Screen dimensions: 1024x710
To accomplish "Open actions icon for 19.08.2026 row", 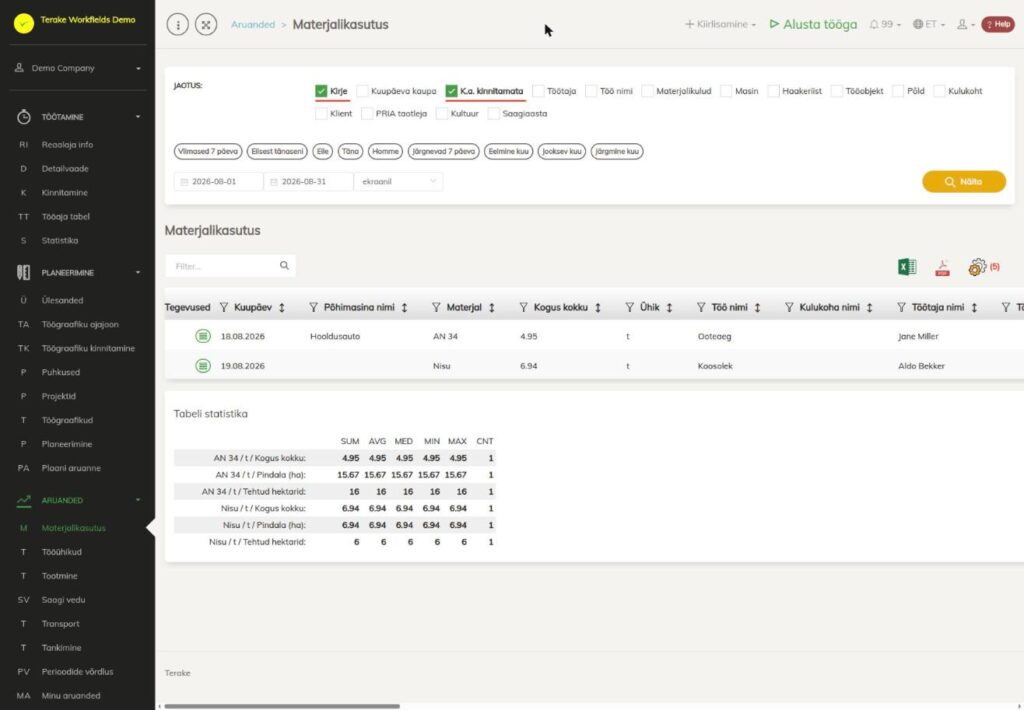I will click(203, 366).
